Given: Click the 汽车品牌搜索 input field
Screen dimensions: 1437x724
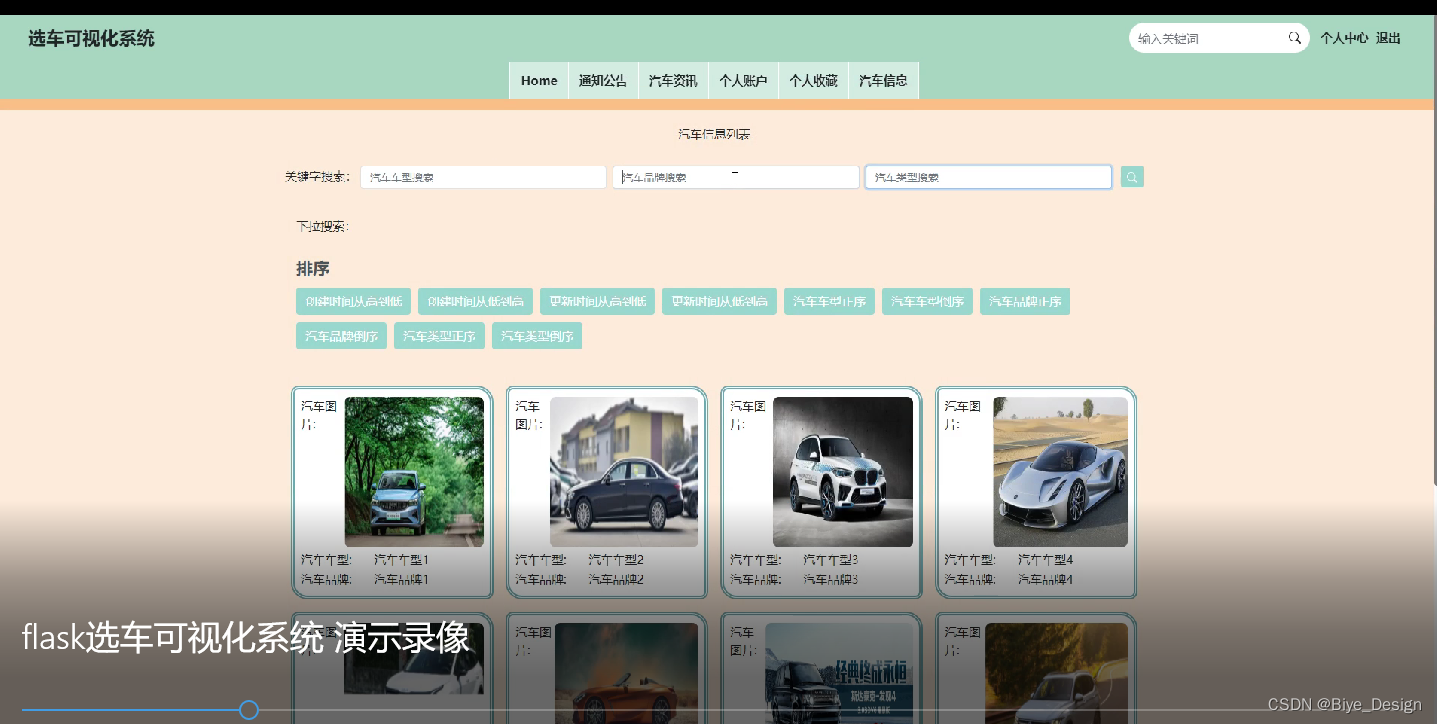Looking at the screenshot, I should [736, 177].
